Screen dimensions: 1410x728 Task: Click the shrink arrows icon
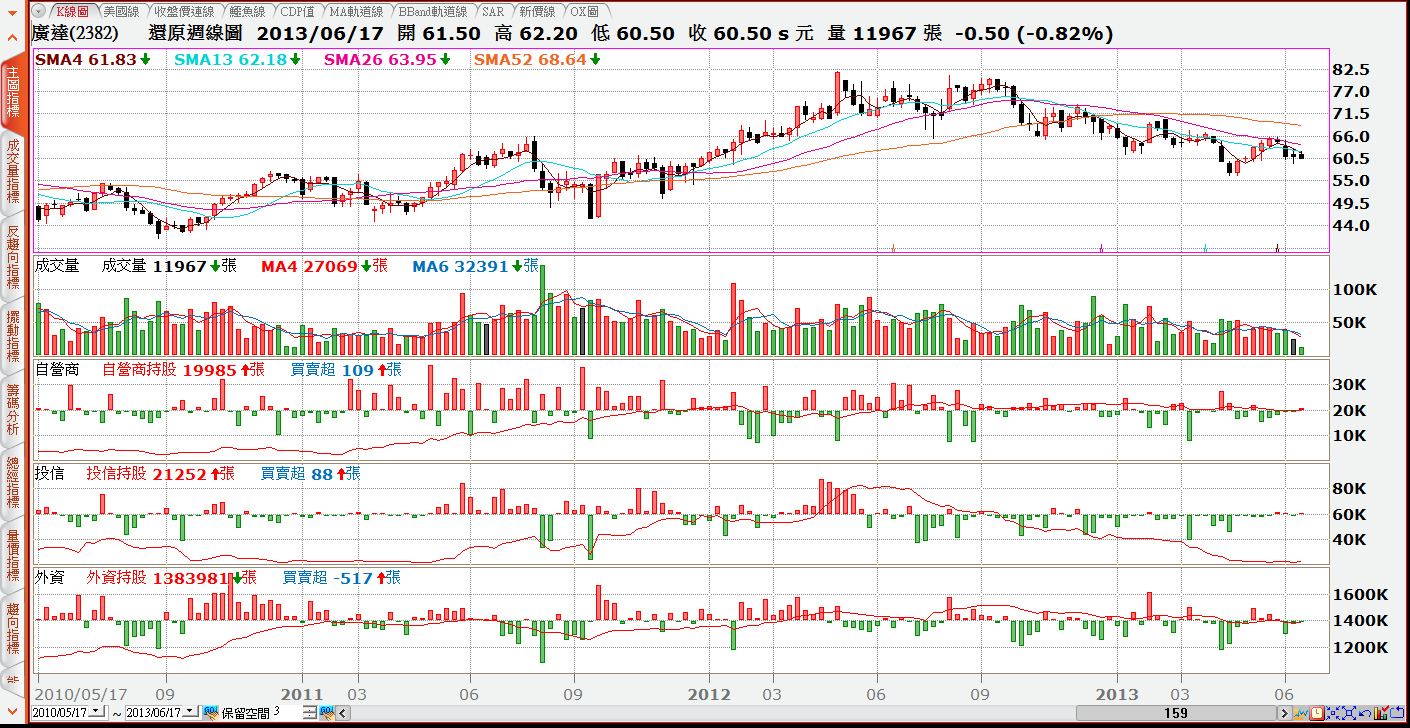(x=1333, y=712)
